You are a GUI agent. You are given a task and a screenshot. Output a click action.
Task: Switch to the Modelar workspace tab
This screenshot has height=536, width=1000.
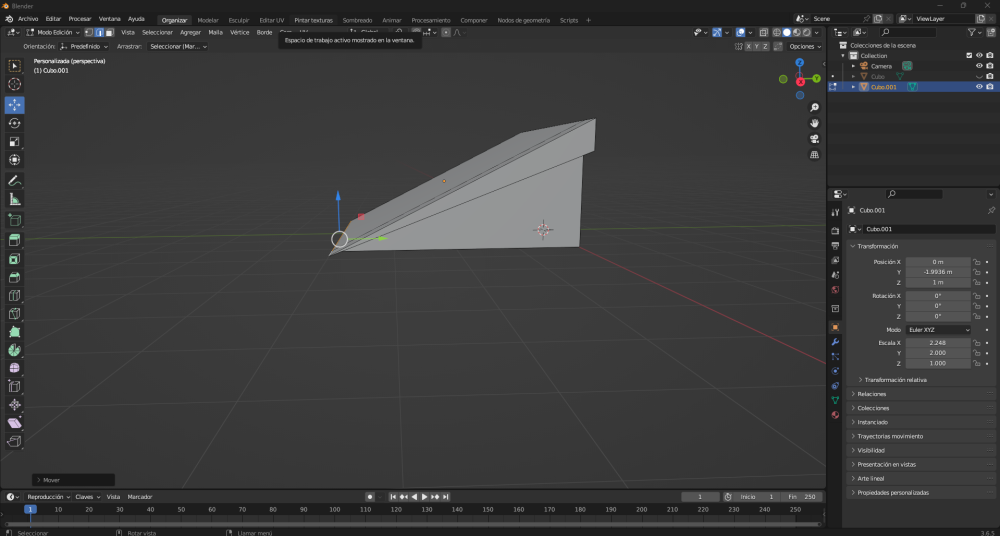point(208,20)
